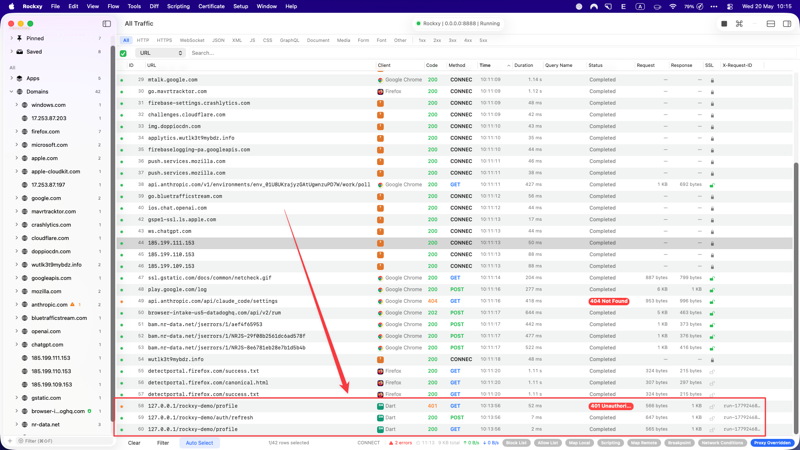Click the Domains globe icon
This screenshot has width=800, height=450.
pos(19,91)
